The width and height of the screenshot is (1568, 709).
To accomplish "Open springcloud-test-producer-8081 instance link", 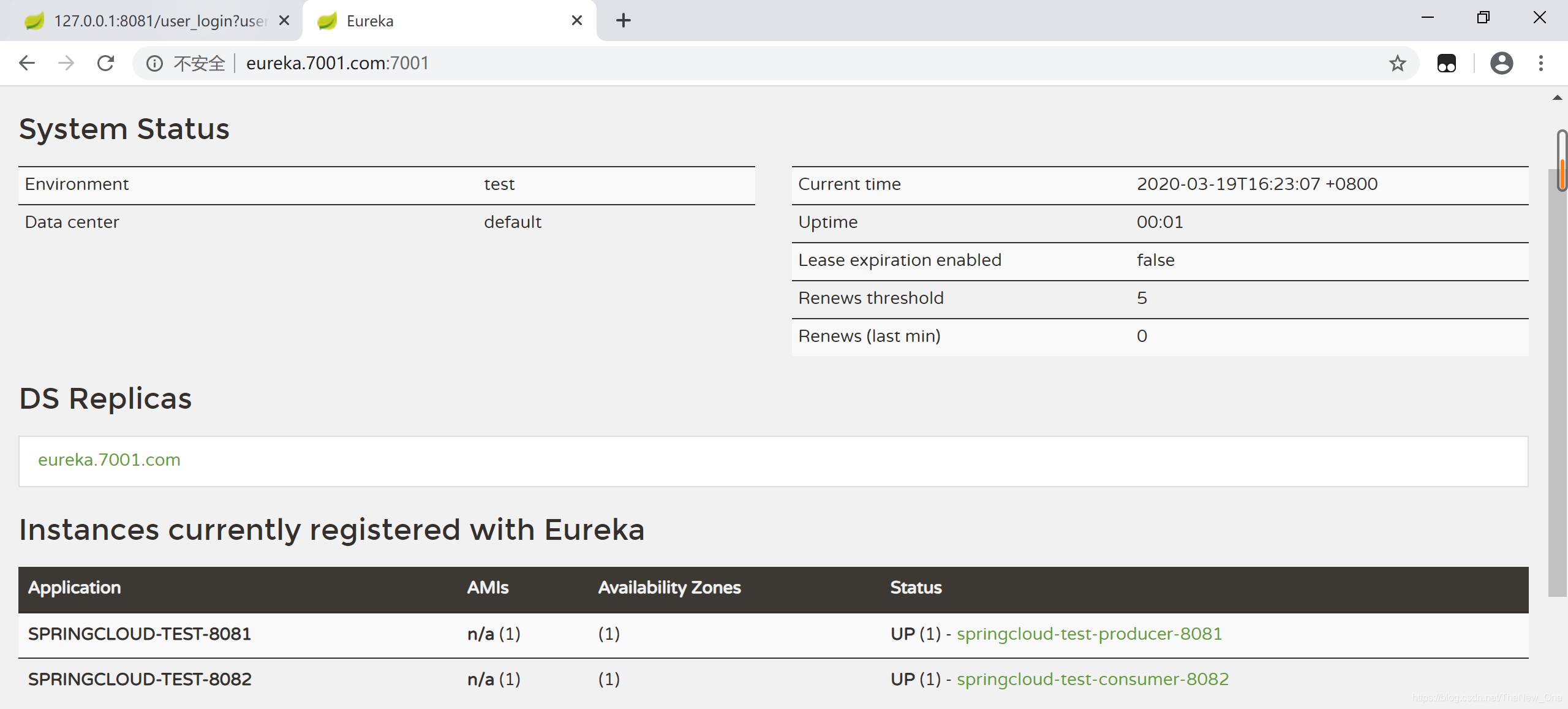I will tap(1089, 634).
